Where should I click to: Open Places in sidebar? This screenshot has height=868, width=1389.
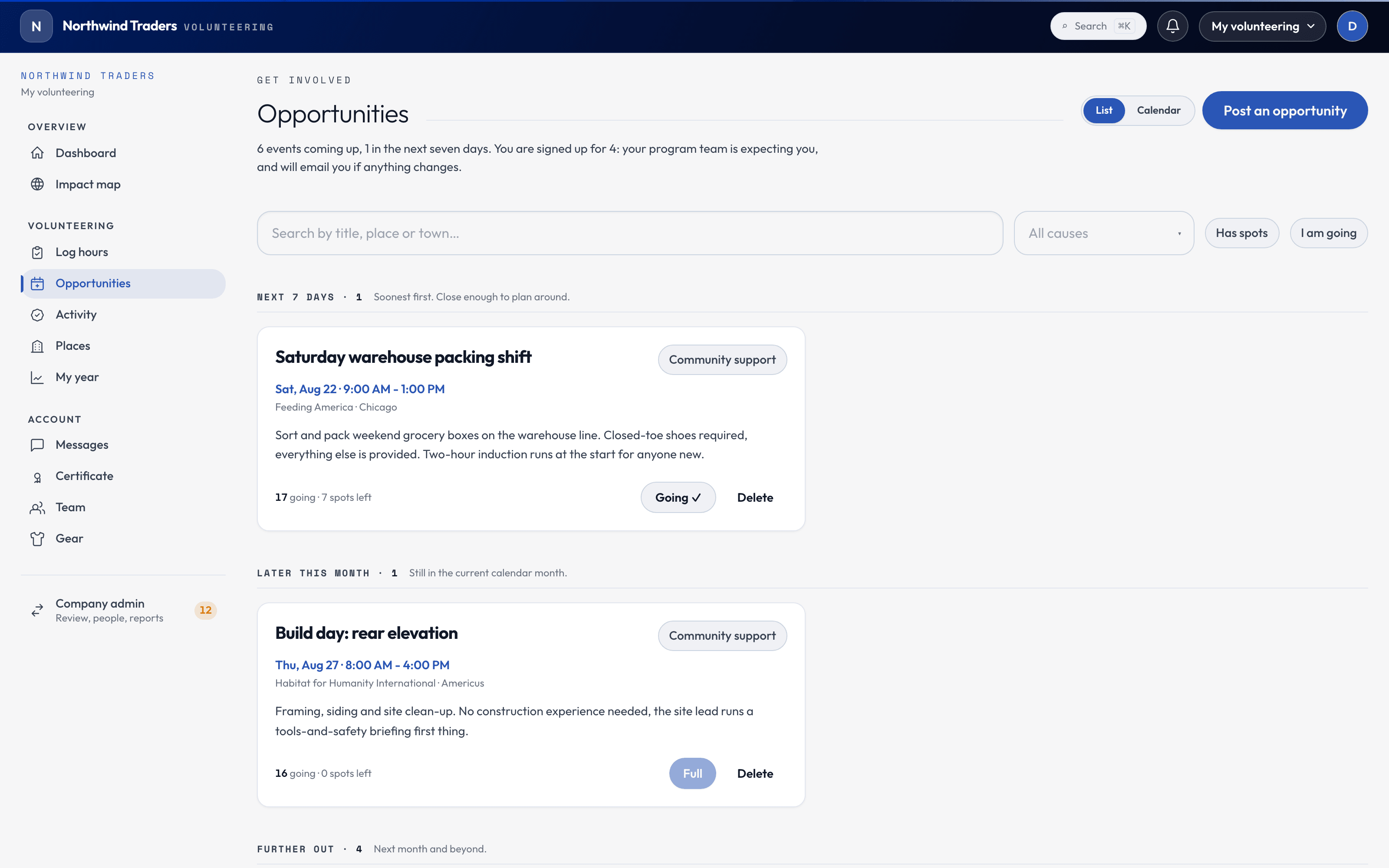click(x=123, y=346)
